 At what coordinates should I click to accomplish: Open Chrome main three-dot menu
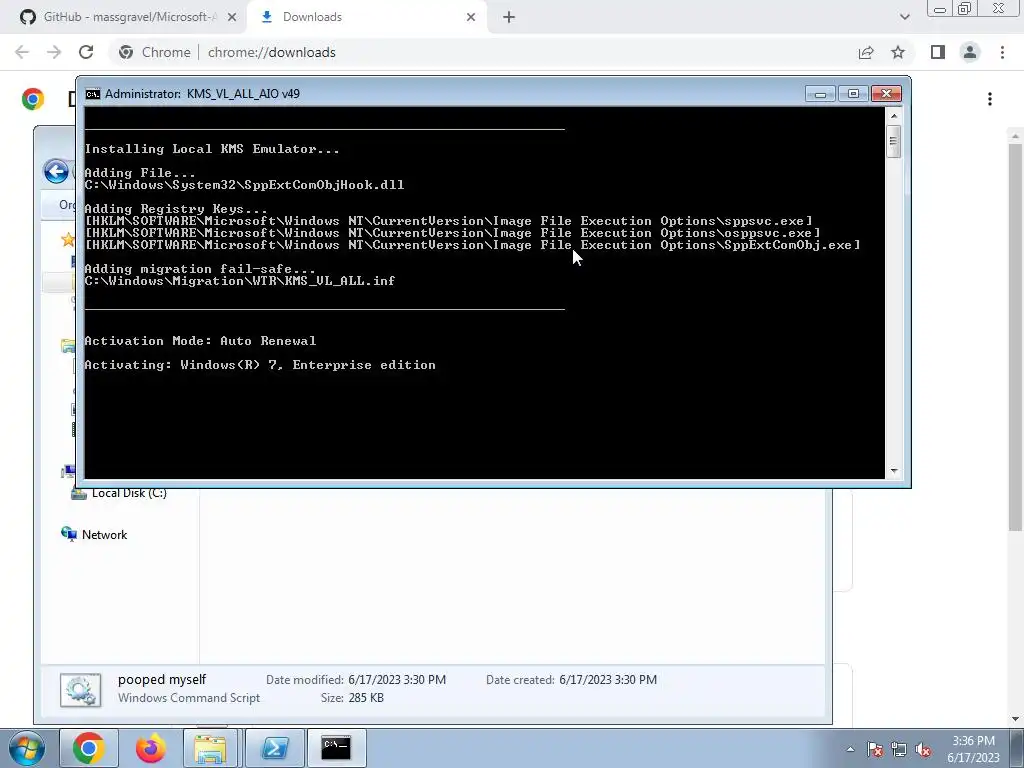pyautogui.click(x=1002, y=52)
